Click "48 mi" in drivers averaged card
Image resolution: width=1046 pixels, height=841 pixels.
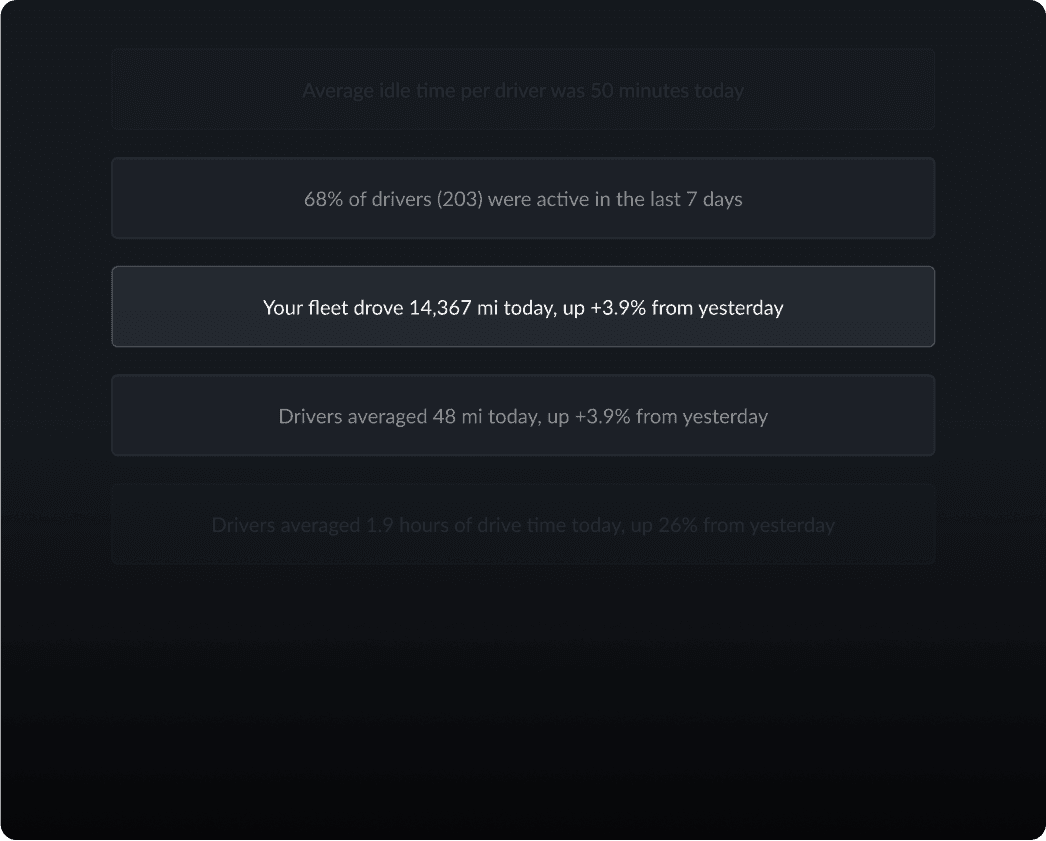[457, 416]
